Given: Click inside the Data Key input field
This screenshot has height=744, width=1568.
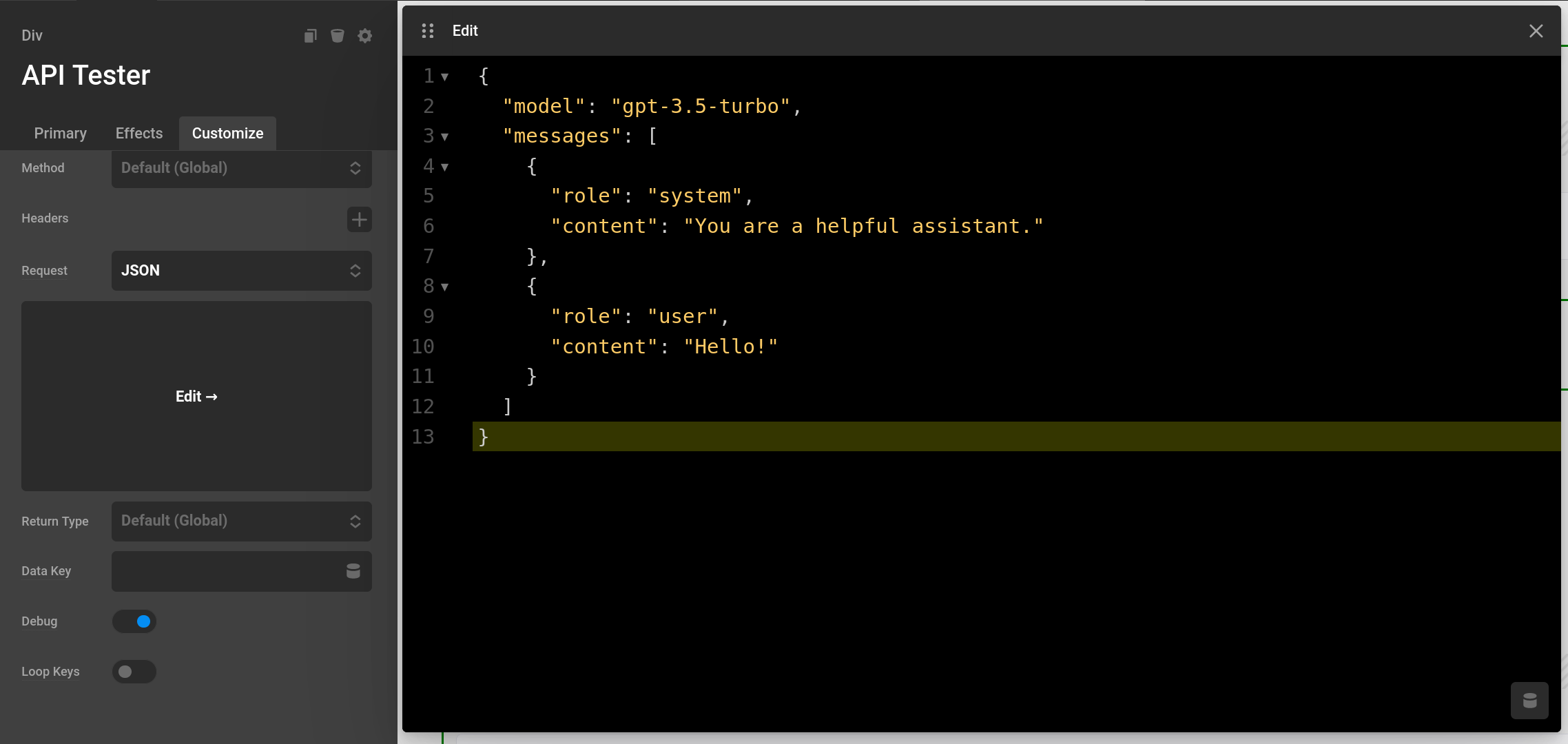Looking at the screenshot, I should [227, 571].
